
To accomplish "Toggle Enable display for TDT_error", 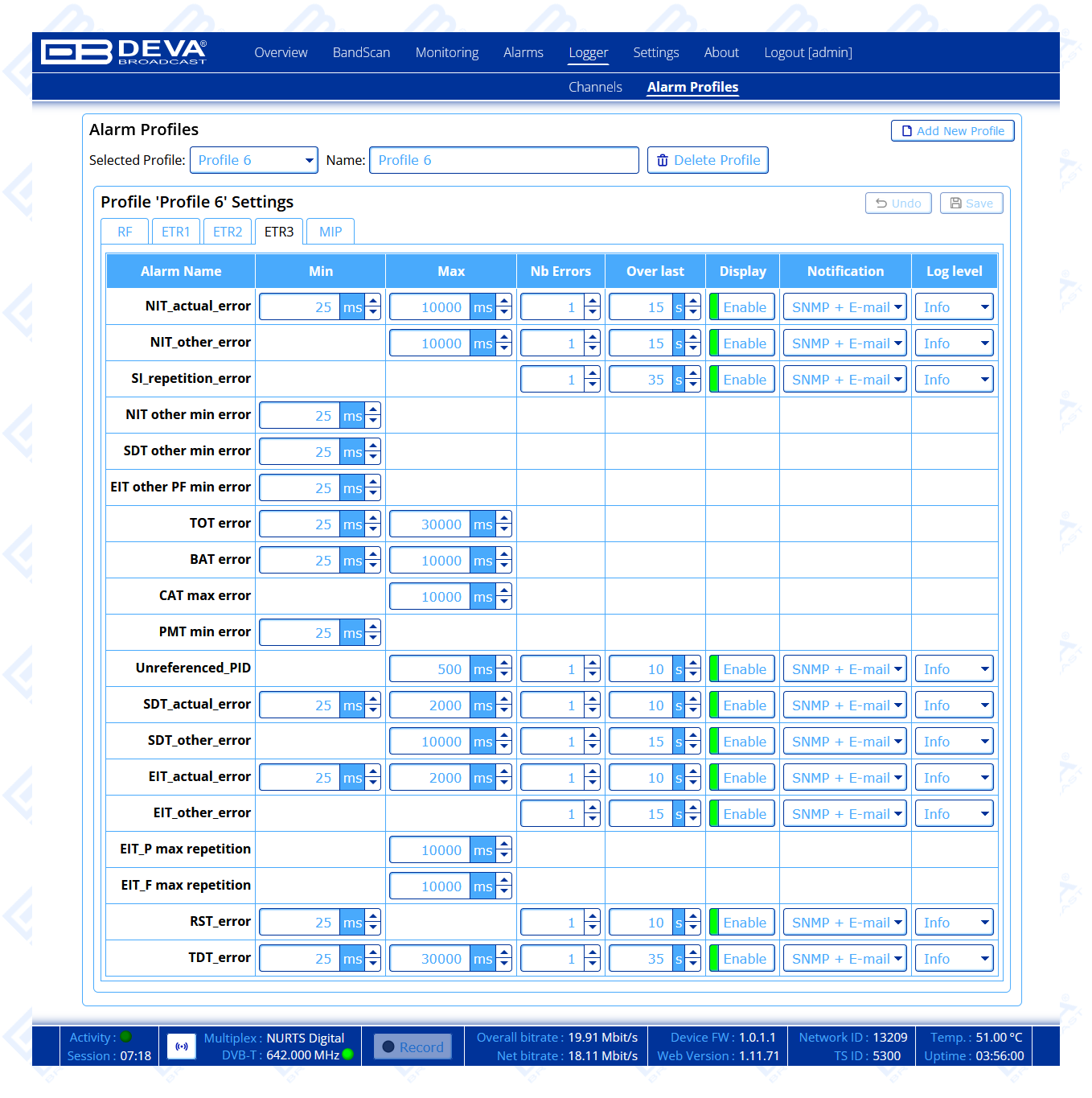I will tap(743, 959).
